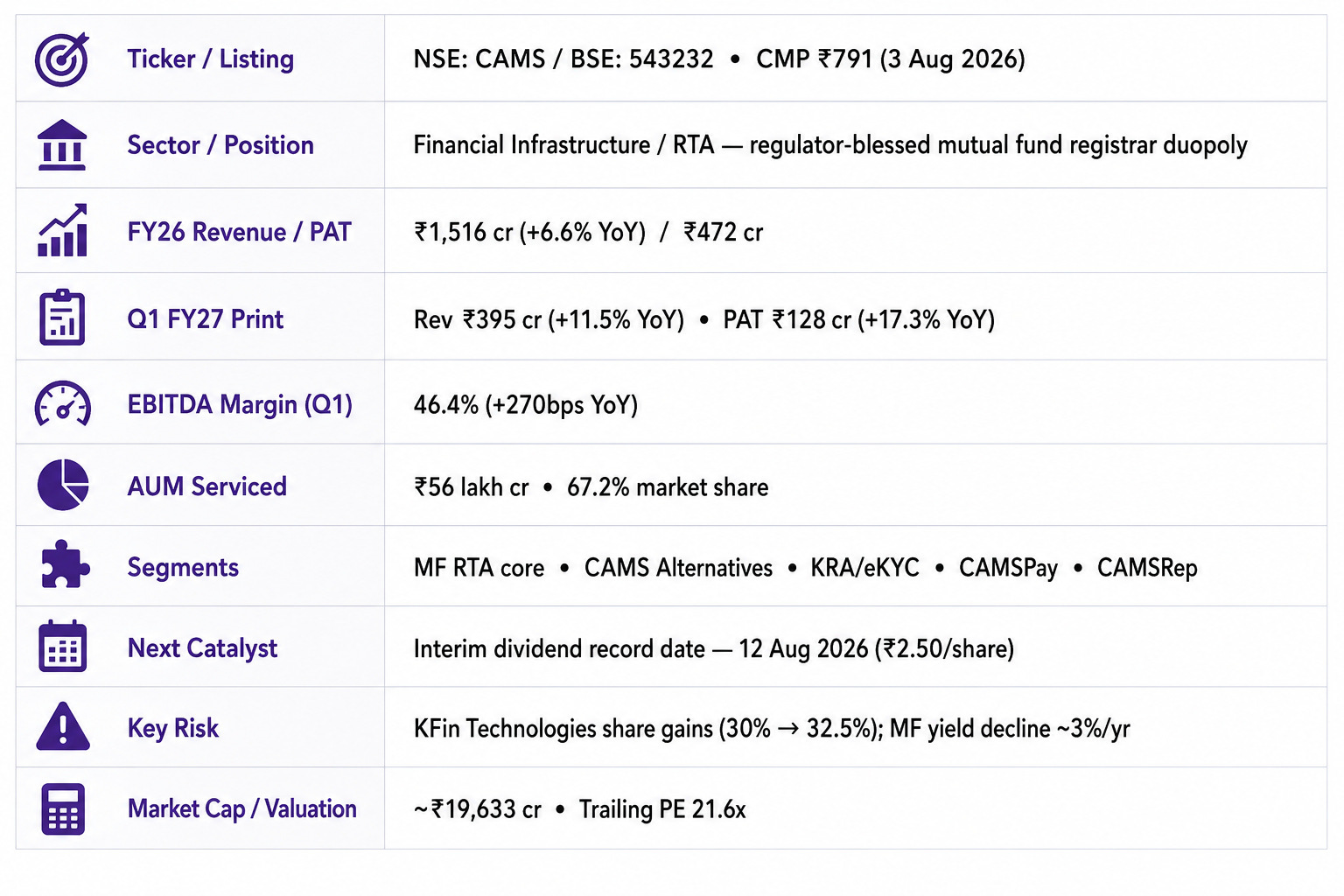The image size is (1344, 896).
Task: Select the Ticker / Listing label
Action: point(211,59)
